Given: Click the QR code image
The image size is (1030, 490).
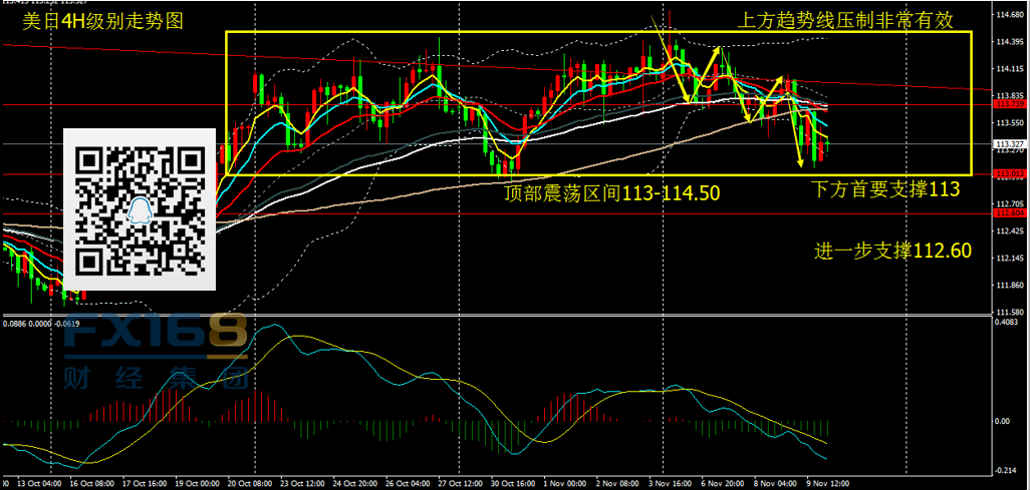Looking at the screenshot, I should click(x=140, y=210).
